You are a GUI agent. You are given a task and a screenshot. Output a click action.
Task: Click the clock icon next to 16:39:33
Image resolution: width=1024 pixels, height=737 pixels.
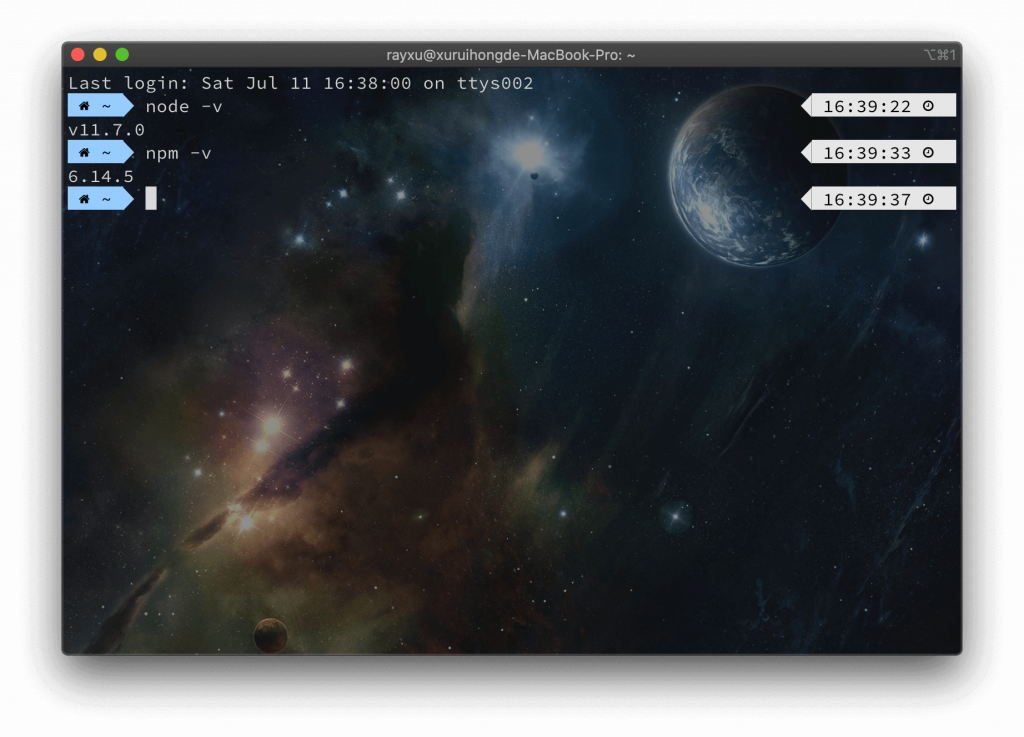[928, 152]
